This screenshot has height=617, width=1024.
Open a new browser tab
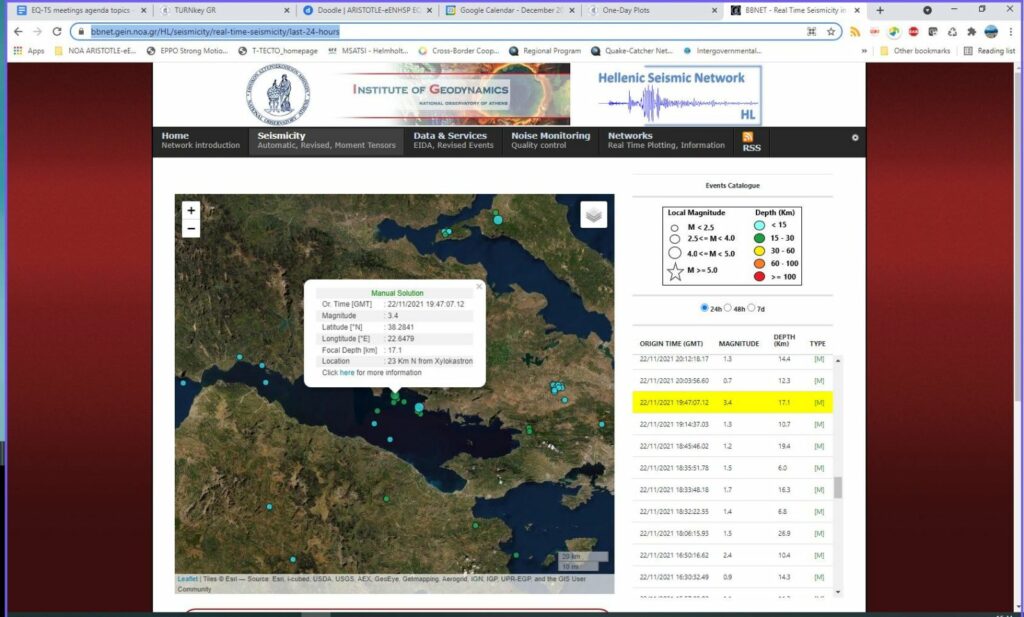(x=880, y=10)
